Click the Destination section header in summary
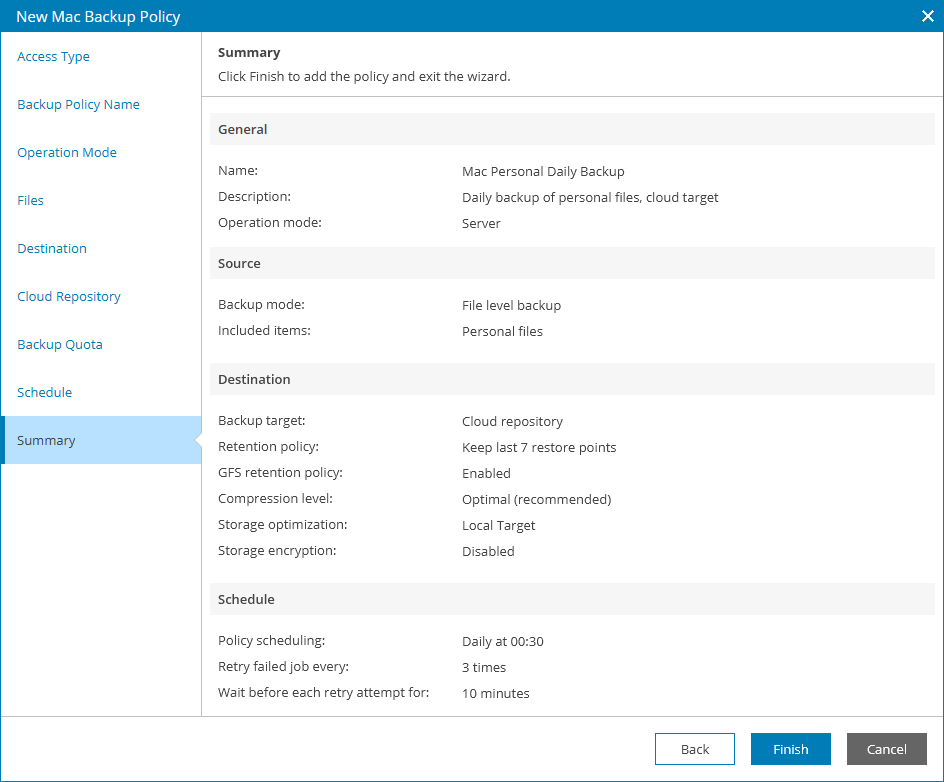The height and width of the screenshot is (782, 944). click(x=254, y=380)
